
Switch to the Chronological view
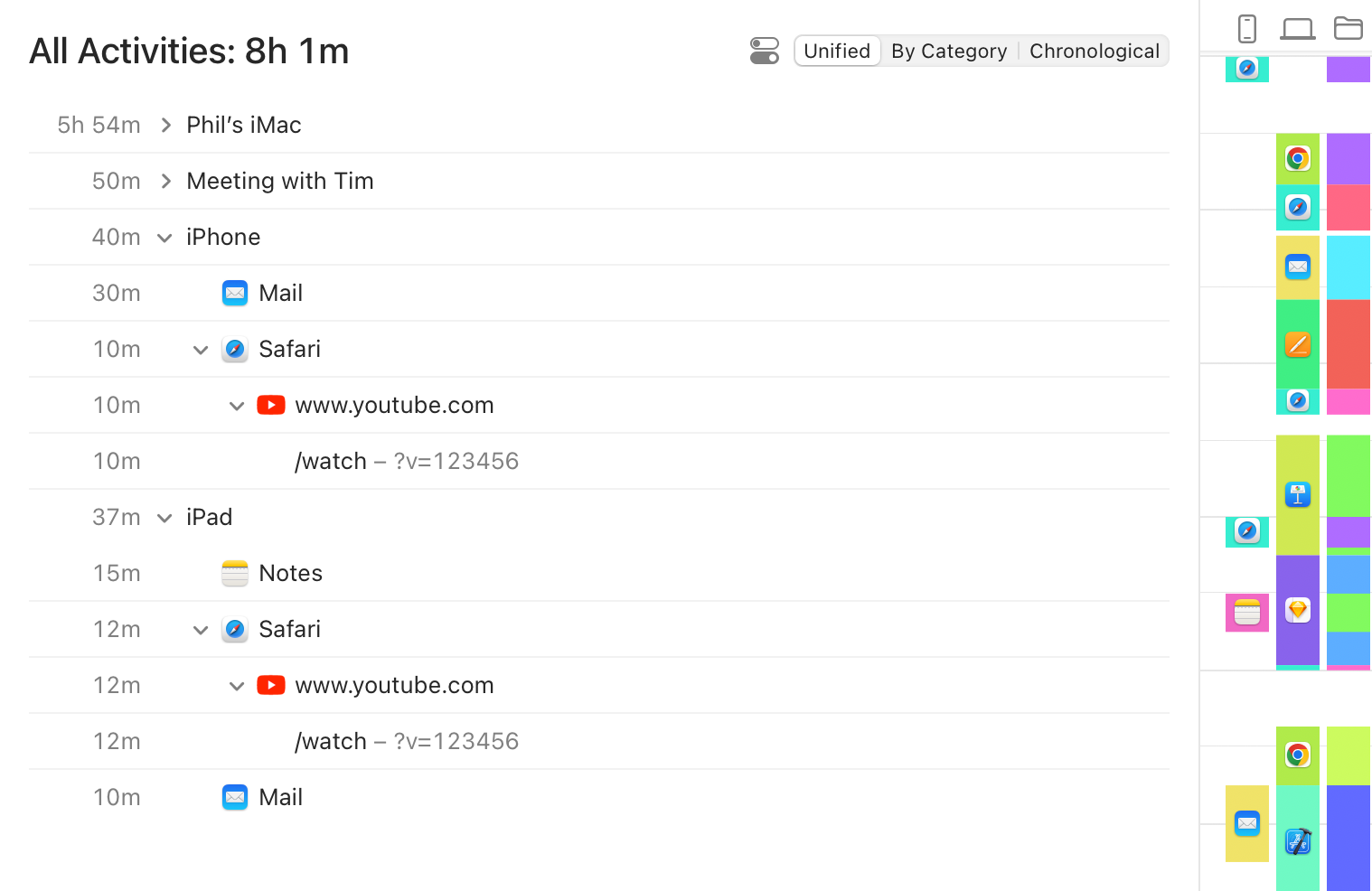[x=1095, y=51]
